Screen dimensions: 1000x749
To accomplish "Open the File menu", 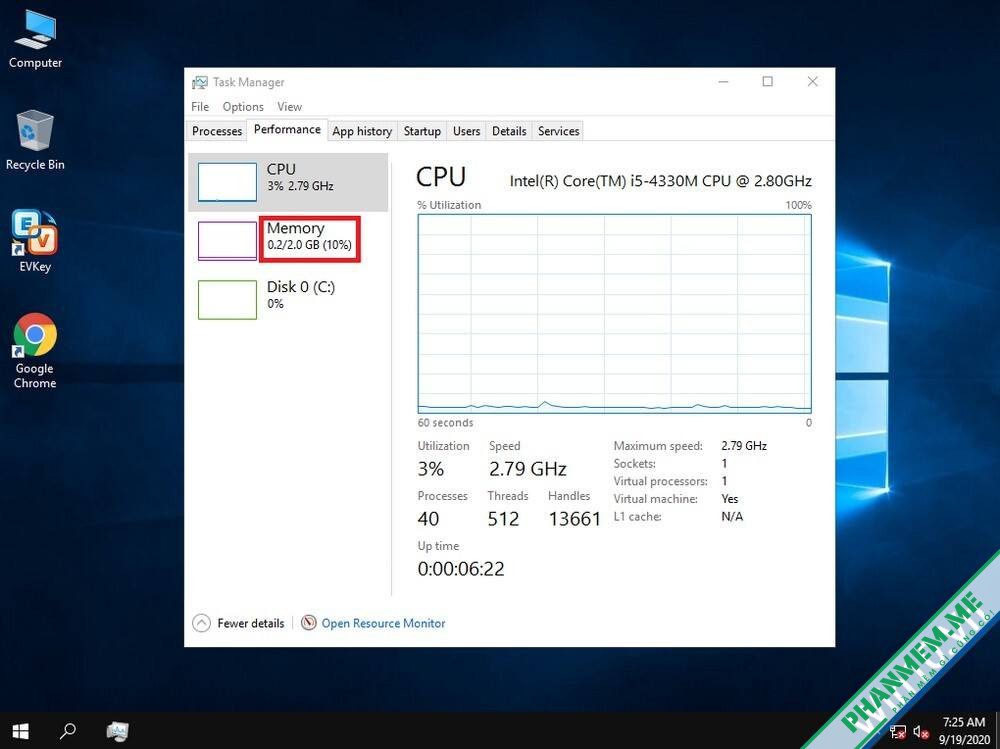I will [200, 107].
